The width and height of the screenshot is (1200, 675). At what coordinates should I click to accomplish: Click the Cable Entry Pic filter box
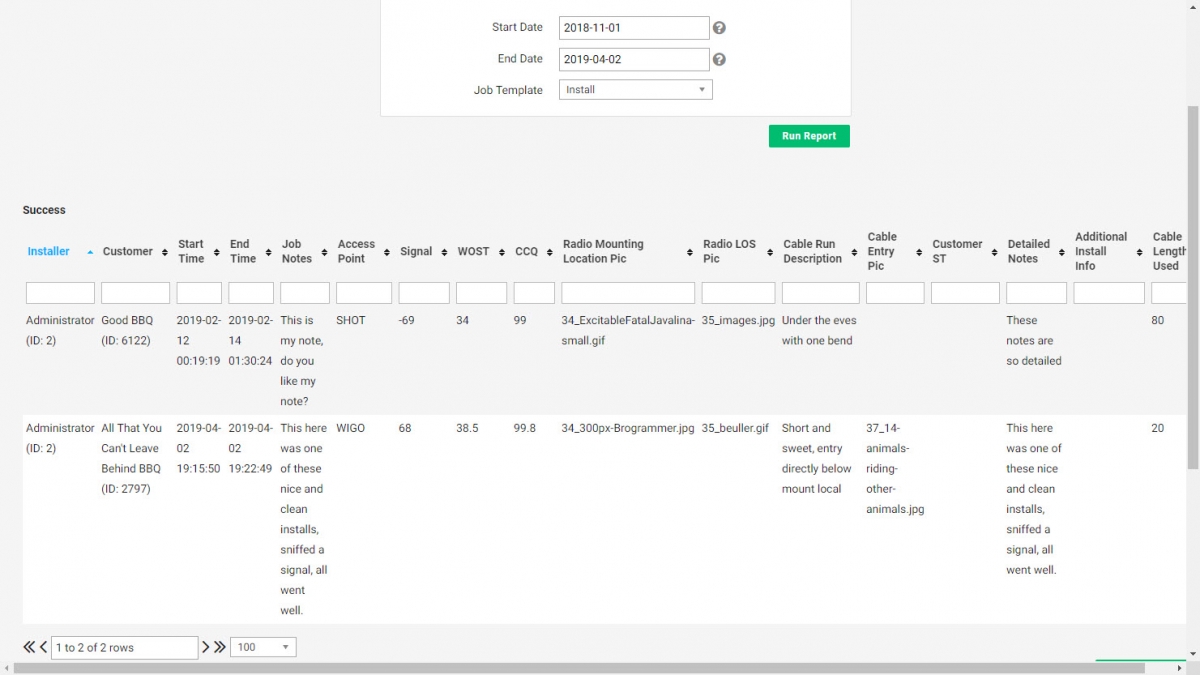pyautogui.click(x=895, y=293)
